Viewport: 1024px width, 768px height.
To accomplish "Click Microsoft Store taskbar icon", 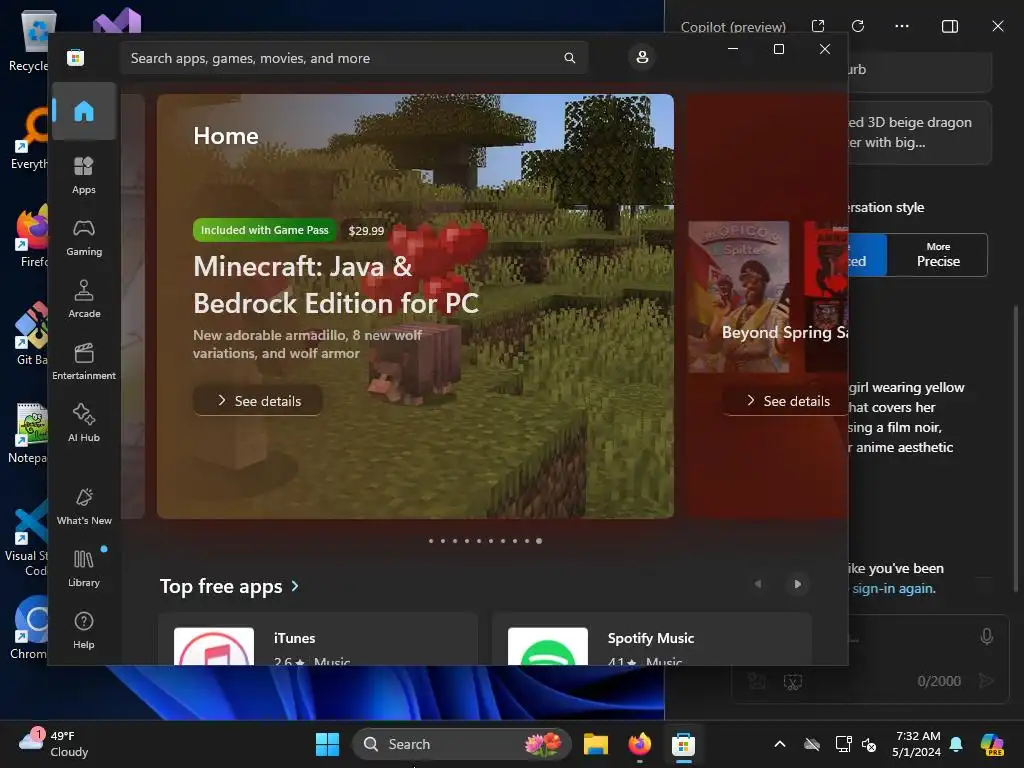I will (683, 744).
